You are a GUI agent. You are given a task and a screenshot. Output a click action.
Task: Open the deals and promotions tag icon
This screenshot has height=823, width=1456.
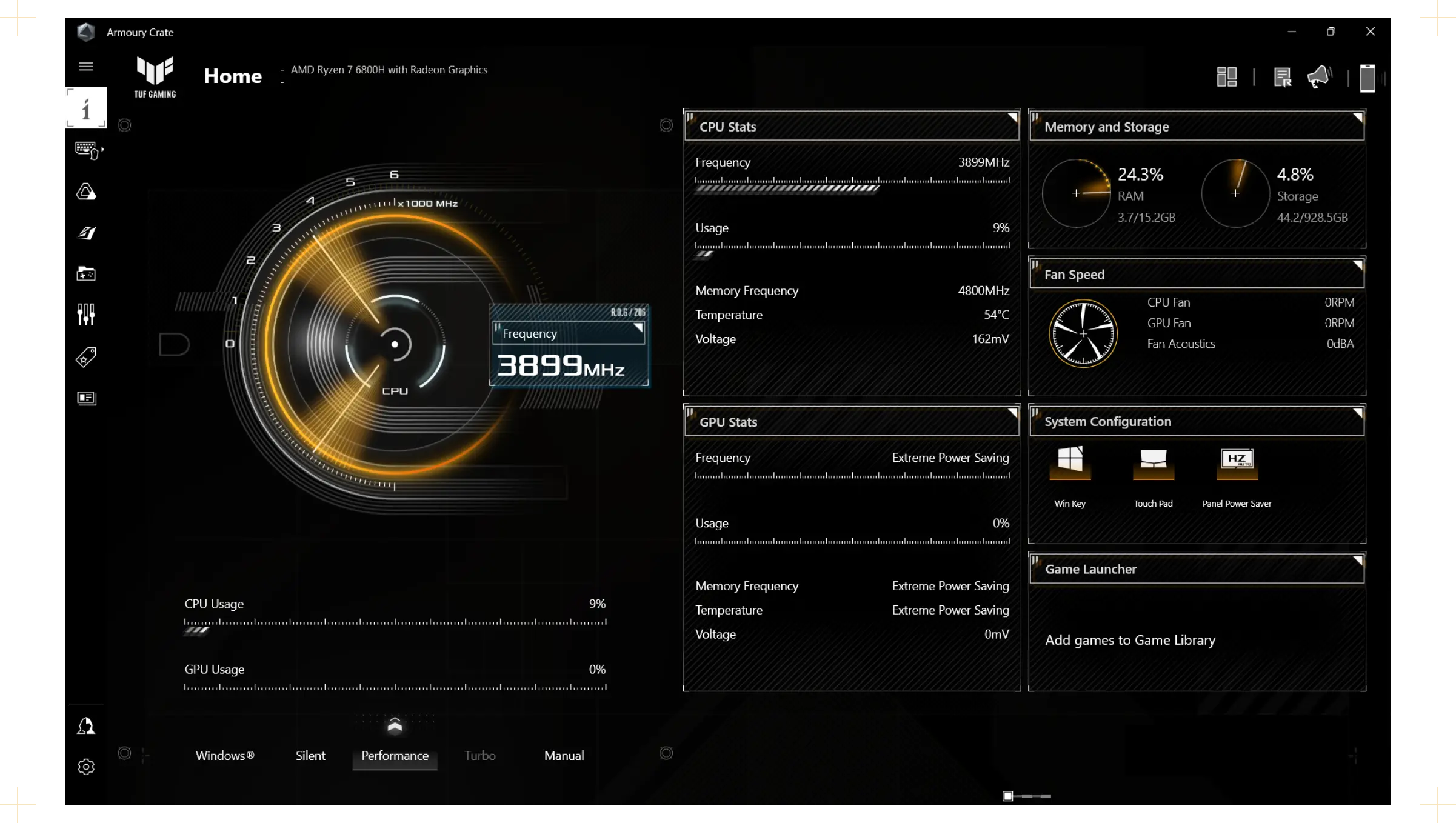pyautogui.click(x=86, y=357)
